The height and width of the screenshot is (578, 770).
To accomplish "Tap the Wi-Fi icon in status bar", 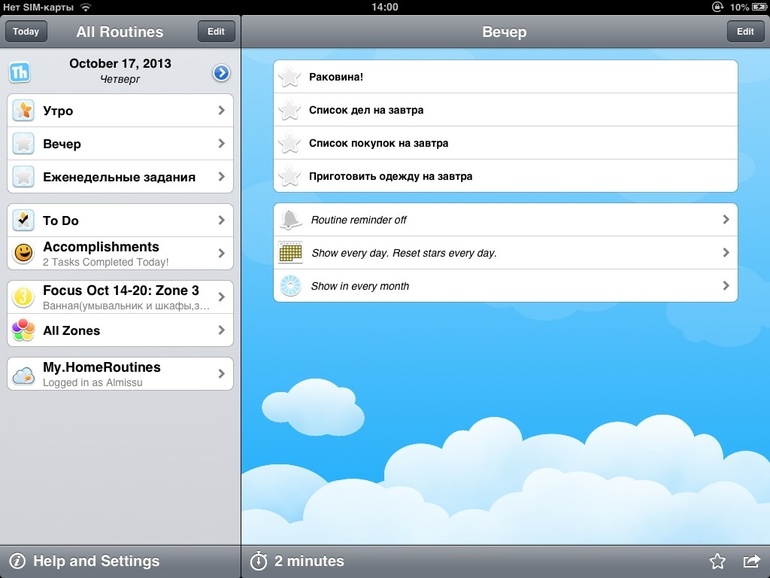I will click(85, 7).
